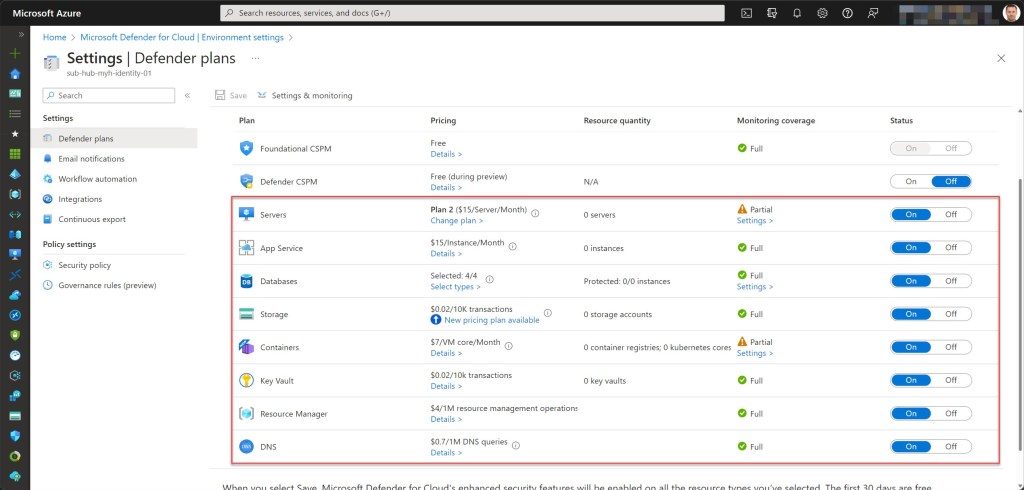The image size is (1024, 490).
Task: Open portal settings gear icon
Action: click(x=822, y=13)
